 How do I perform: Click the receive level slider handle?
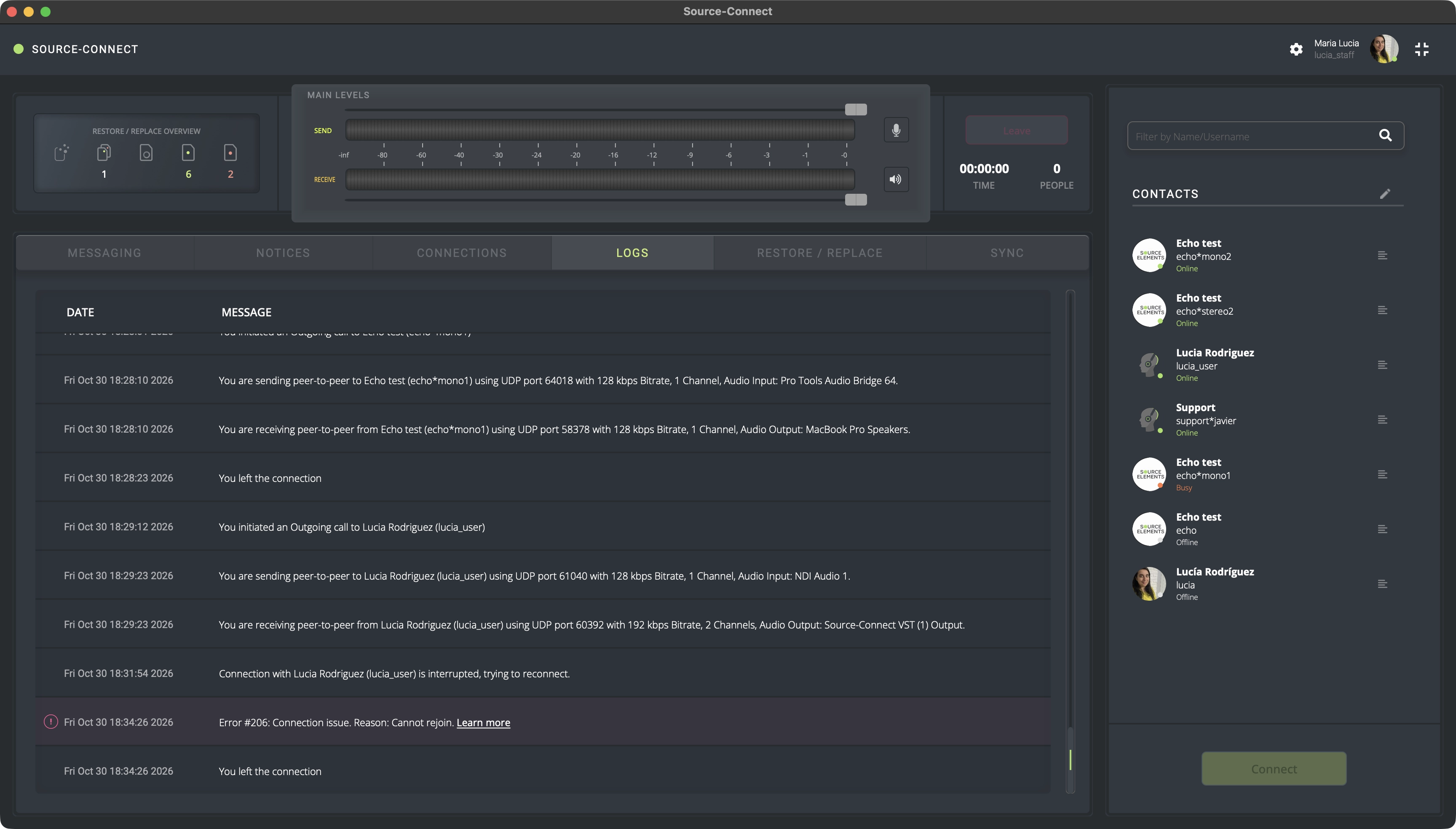coord(855,199)
